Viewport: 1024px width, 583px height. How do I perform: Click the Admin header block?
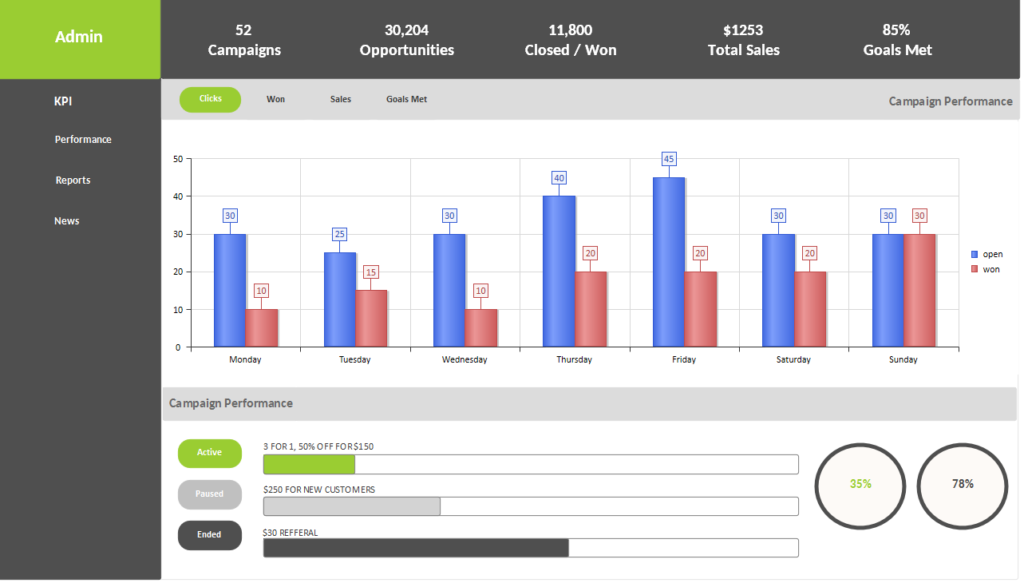(x=79, y=38)
